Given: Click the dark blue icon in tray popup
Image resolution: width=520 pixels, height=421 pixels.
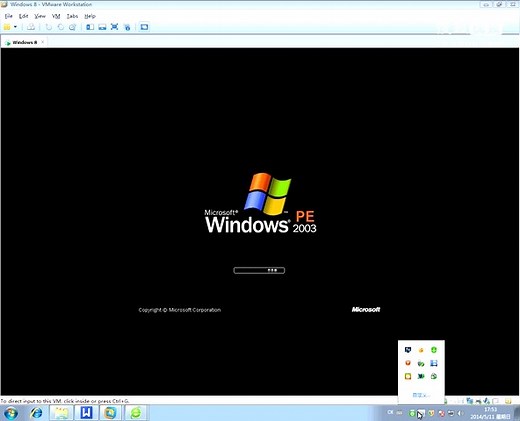Looking at the screenshot, I should pos(408,350).
